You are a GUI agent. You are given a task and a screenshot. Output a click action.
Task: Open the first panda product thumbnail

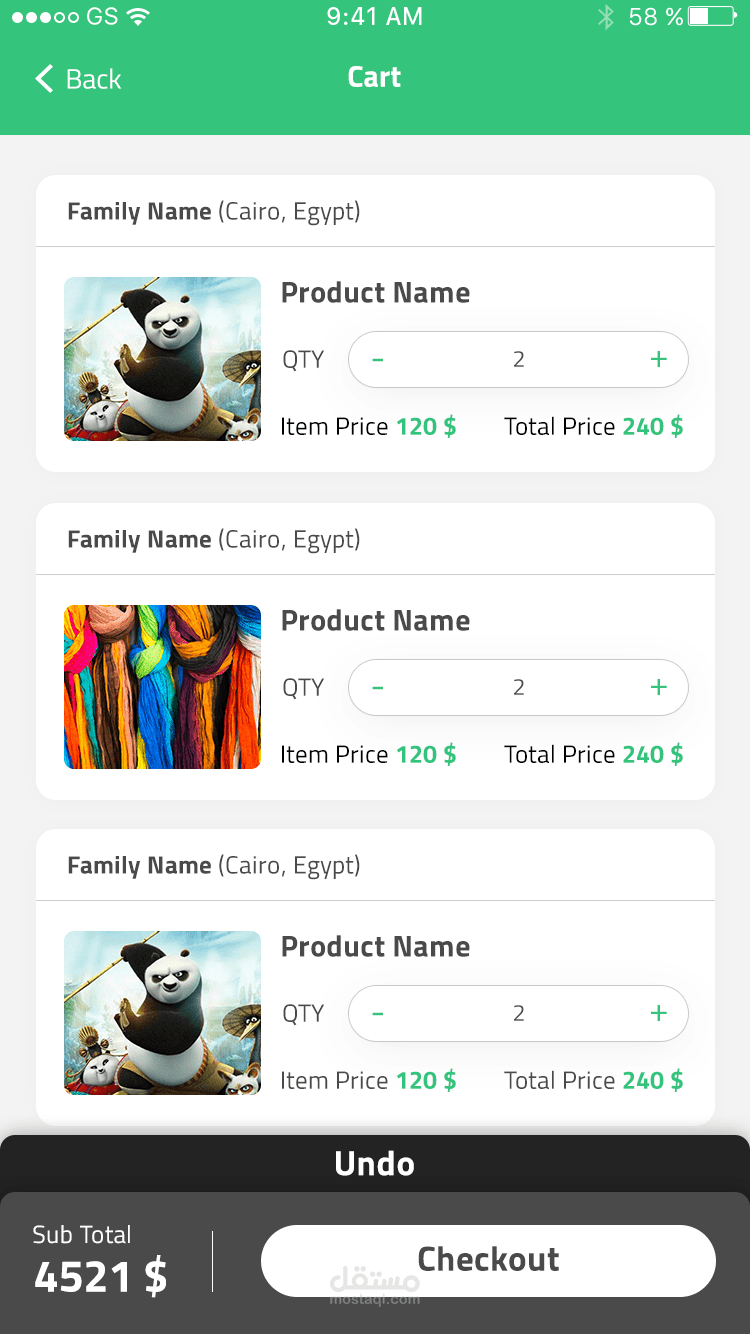pos(162,359)
